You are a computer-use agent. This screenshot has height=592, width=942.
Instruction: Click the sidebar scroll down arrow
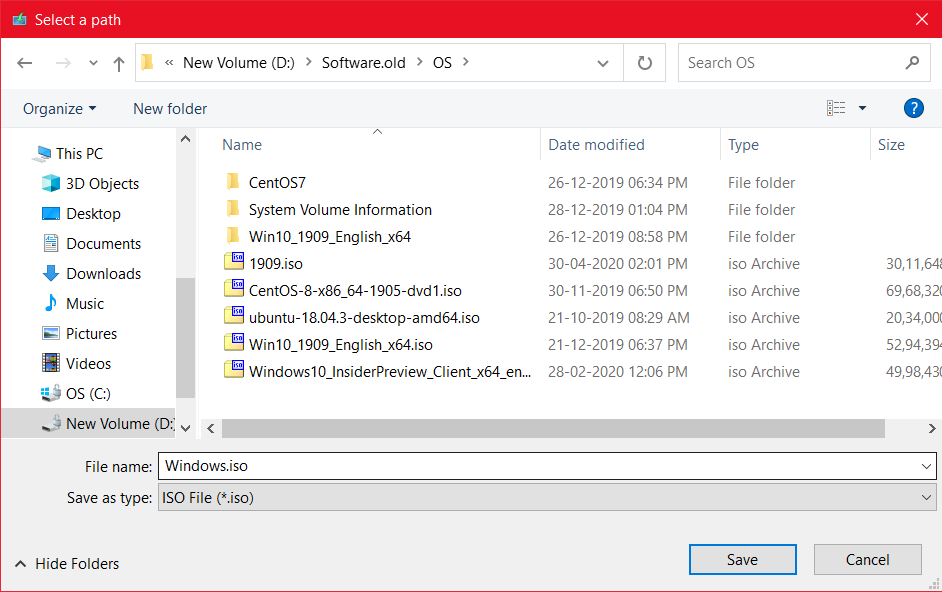(x=186, y=428)
